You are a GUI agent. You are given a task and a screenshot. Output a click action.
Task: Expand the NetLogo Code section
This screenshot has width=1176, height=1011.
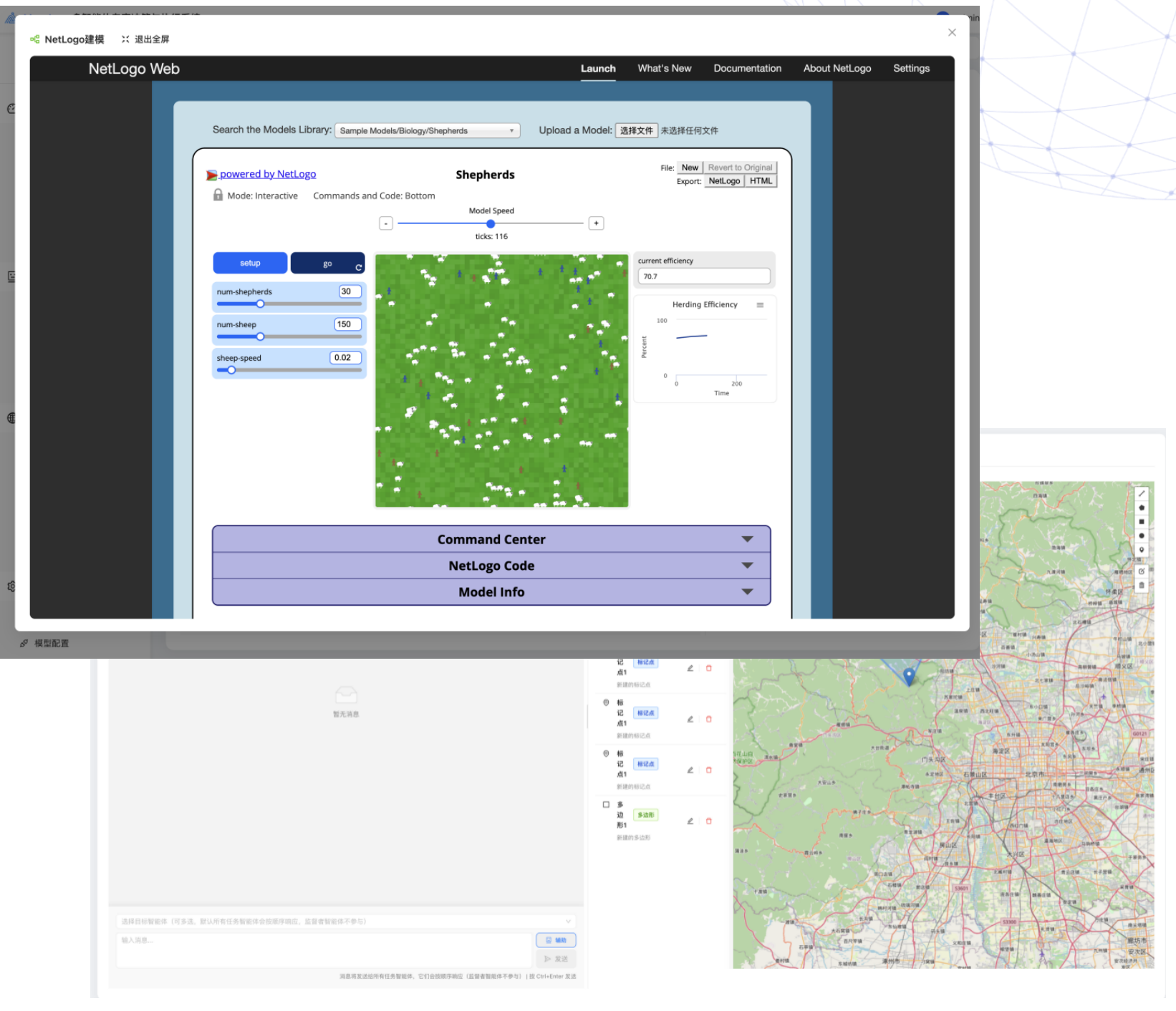tap(491, 566)
